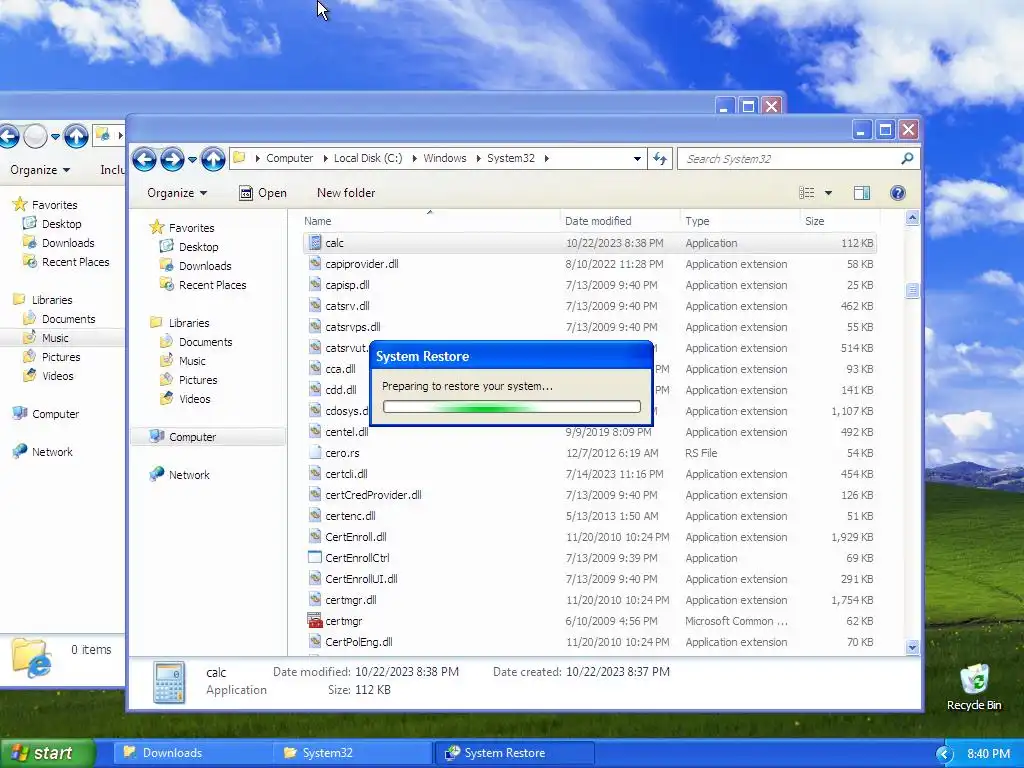The height and width of the screenshot is (768, 1024).
Task: Open the start menu button
Action: 47,753
